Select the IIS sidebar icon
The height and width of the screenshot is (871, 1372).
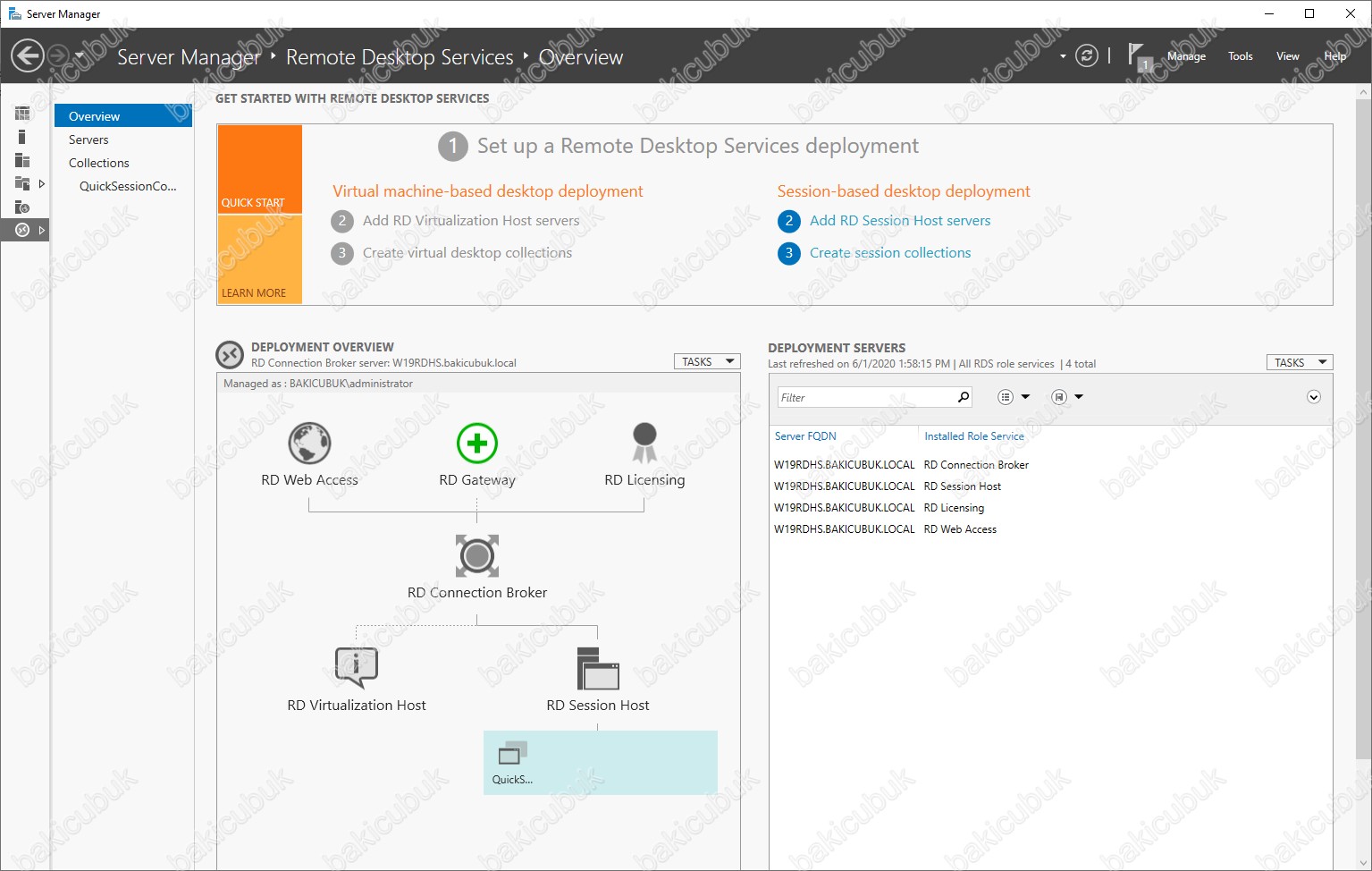[22, 207]
